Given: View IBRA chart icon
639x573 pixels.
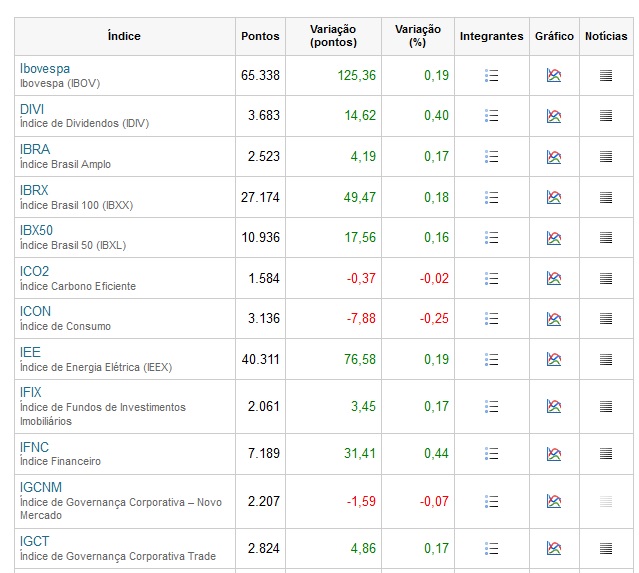Looking at the screenshot, I should [554, 157].
